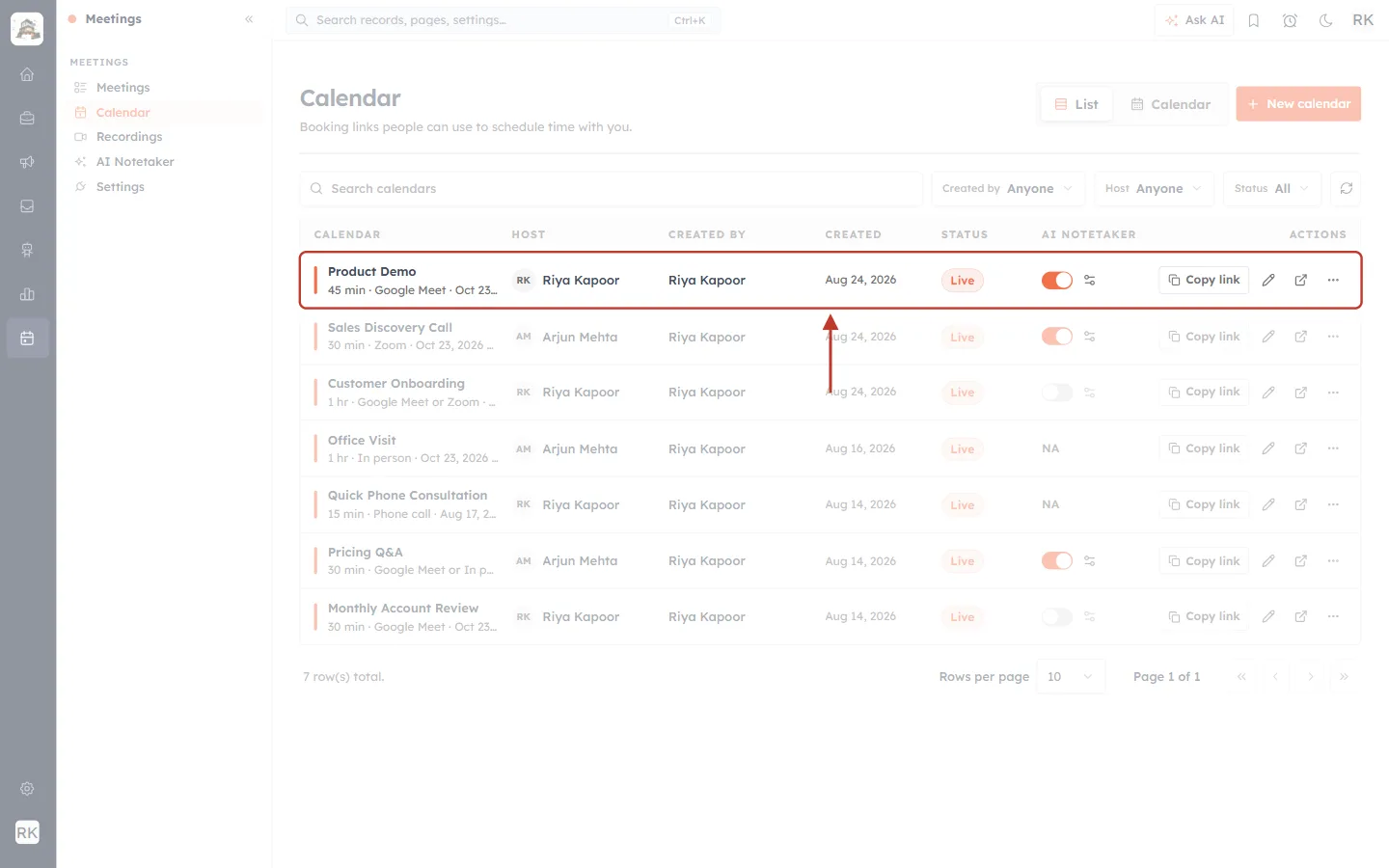Enable AI notetaker for Customer Onboarding
The image size is (1389, 868).
tap(1057, 393)
